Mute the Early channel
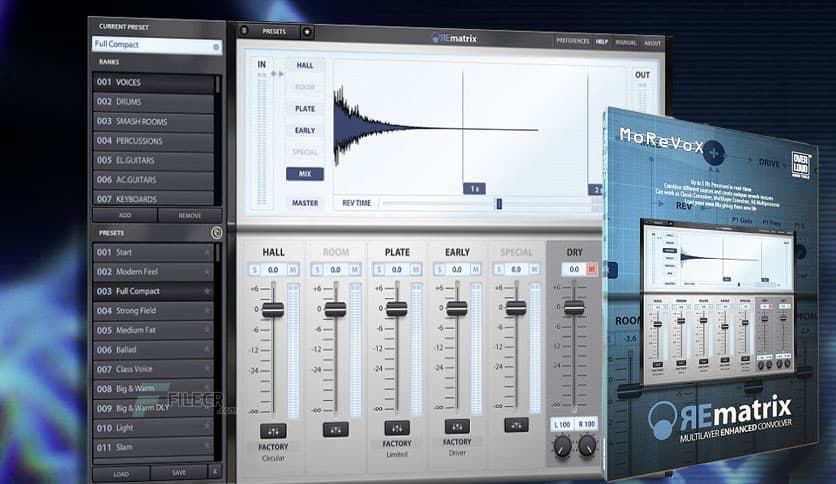This screenshot has height=484, width=836. (x=475, y=270)
